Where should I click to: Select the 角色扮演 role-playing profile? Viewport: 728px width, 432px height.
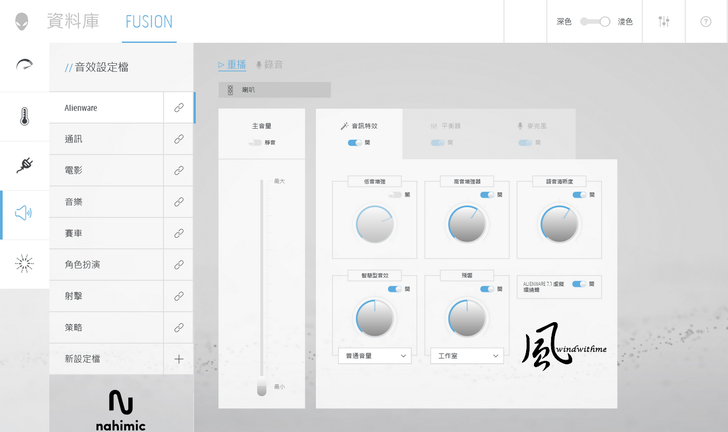tap(106, 265)
